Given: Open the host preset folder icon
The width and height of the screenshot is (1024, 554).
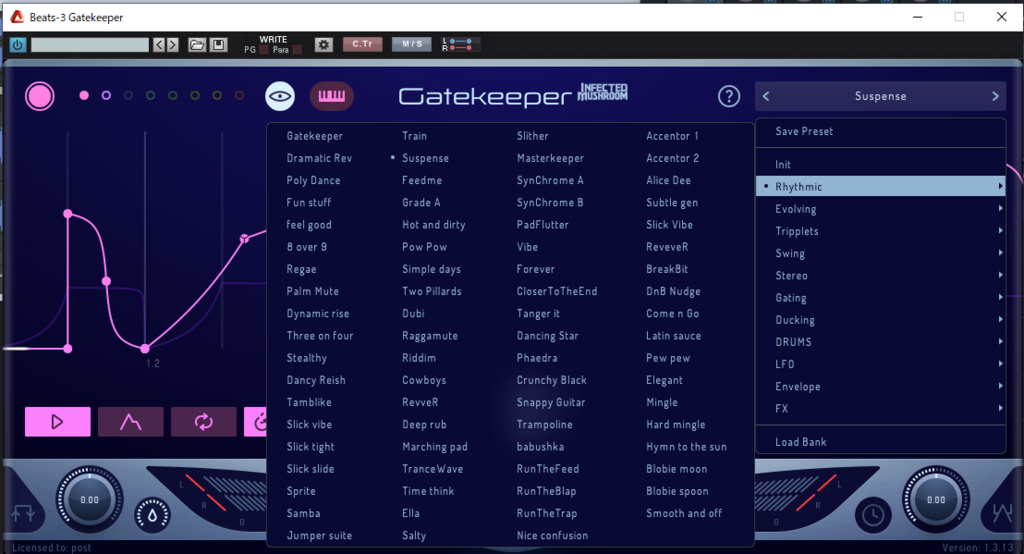Looking at the screenshot, I should tap(197, 44).
